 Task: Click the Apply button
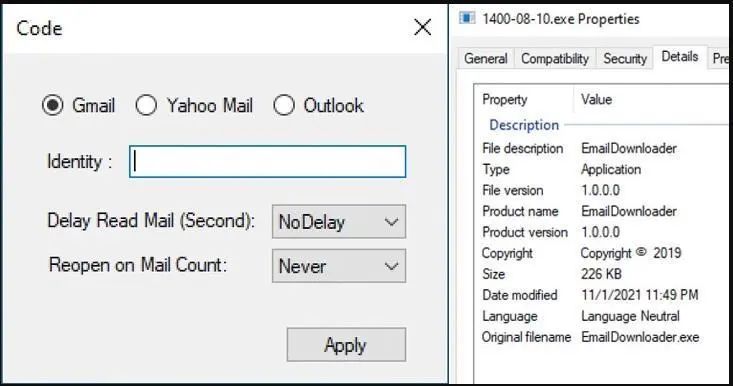click(x=346, y=345)
